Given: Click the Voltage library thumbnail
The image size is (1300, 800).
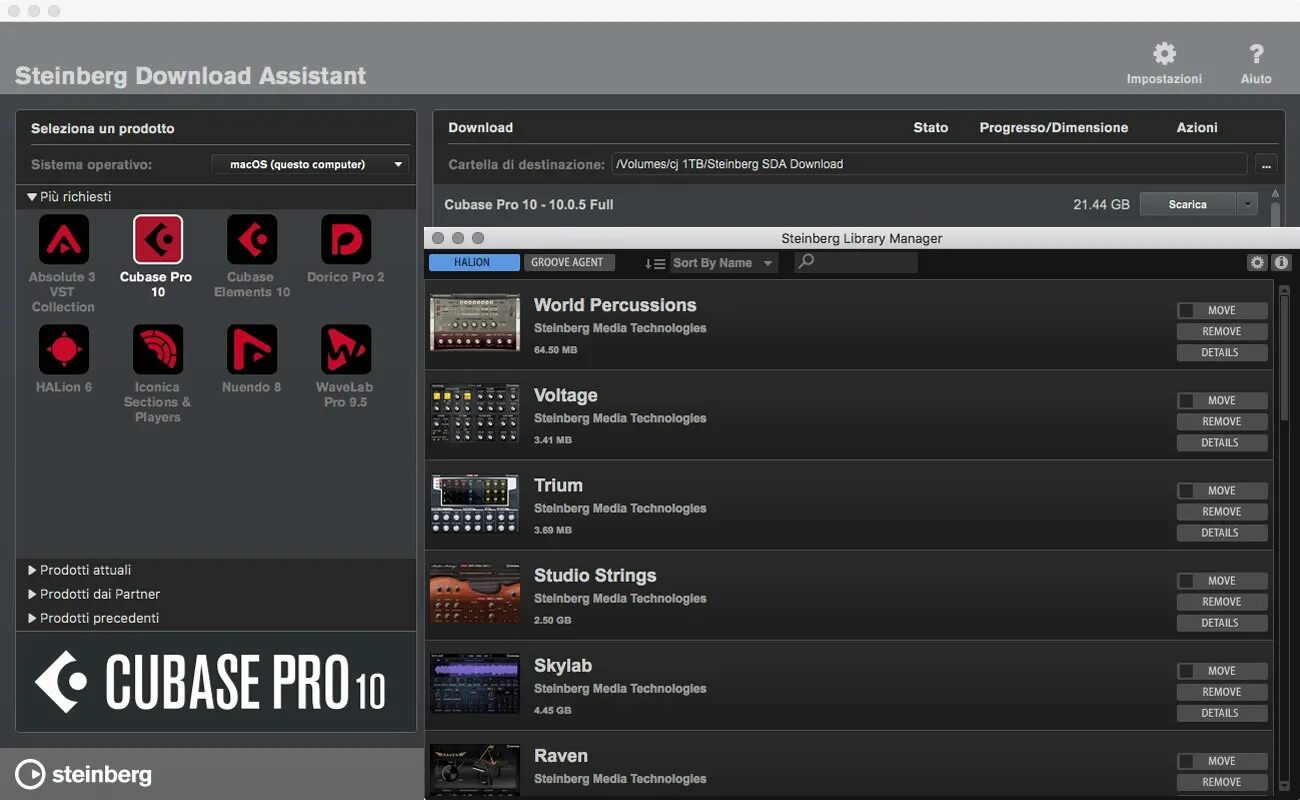Looking at the screenshot, I should 475,413.
